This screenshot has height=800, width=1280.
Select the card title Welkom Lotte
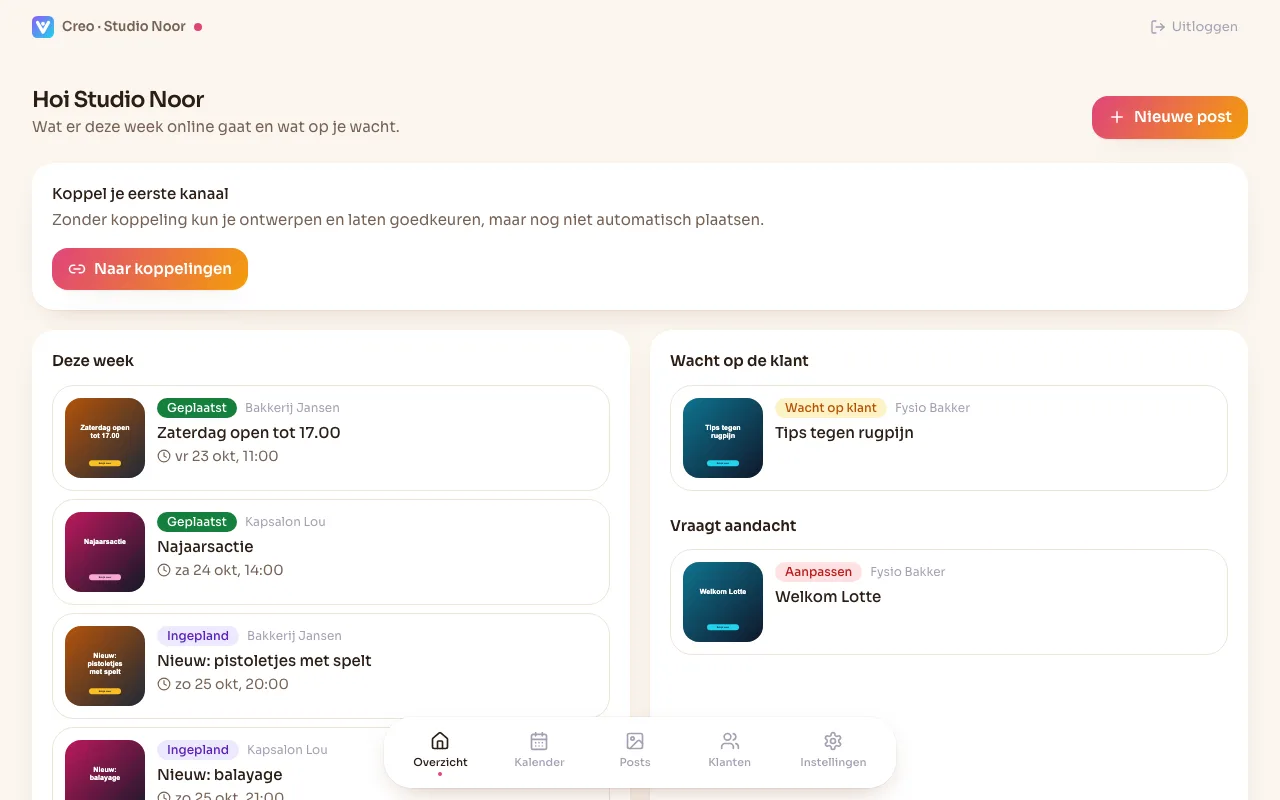point(828,597)
